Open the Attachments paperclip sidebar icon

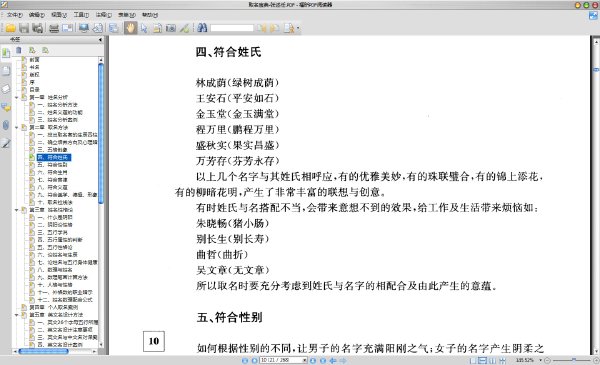pyautogui.click(x=6, y=125)
